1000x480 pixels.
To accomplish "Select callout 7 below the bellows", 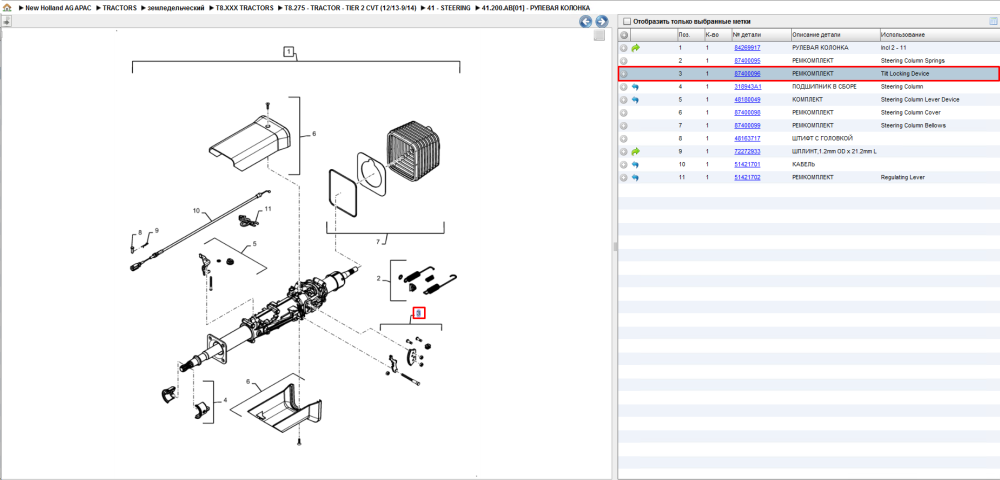I will pyautogui.click(x=378, y=242).
